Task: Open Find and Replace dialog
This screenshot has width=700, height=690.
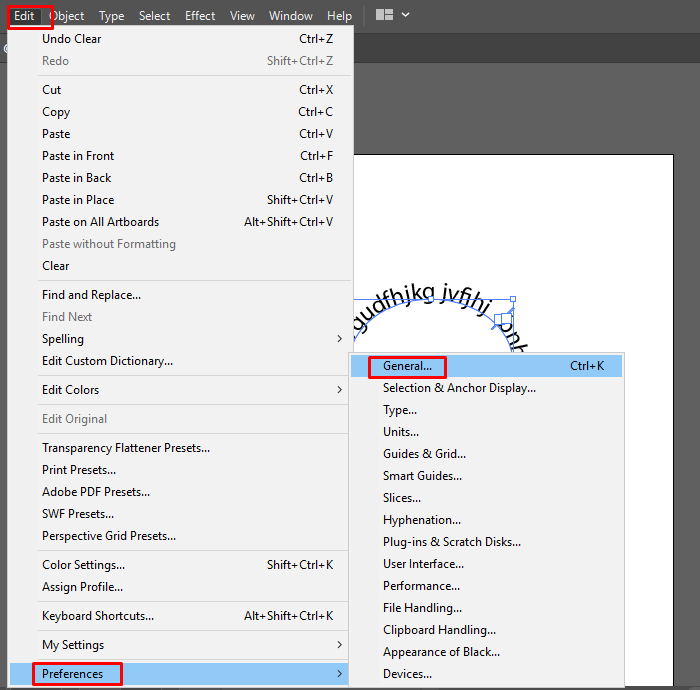Action: tap(91, 295)
